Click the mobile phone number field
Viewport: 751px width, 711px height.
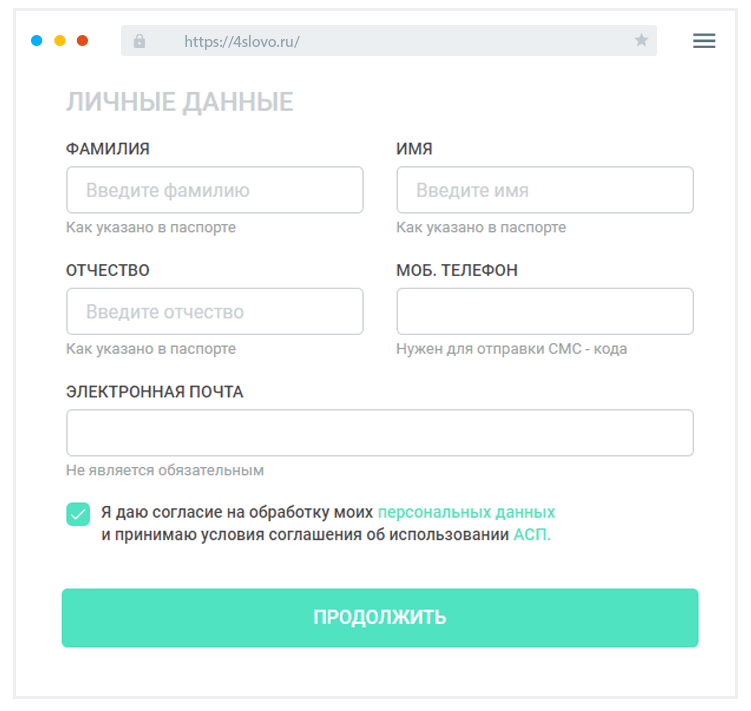click(545, 312)
